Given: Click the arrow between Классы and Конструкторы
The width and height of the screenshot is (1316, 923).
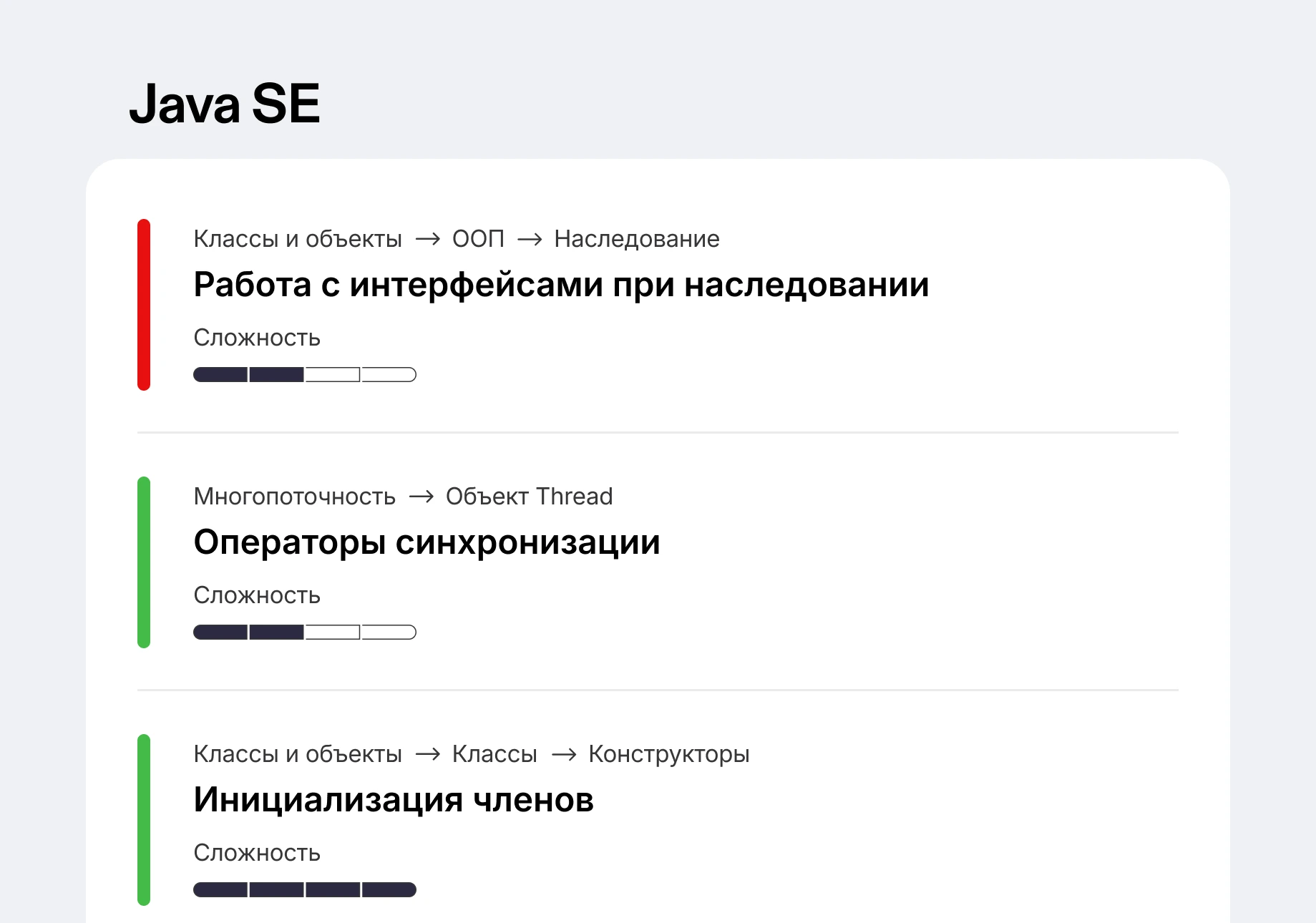Looking at the screenshot, I should [563, 754].
